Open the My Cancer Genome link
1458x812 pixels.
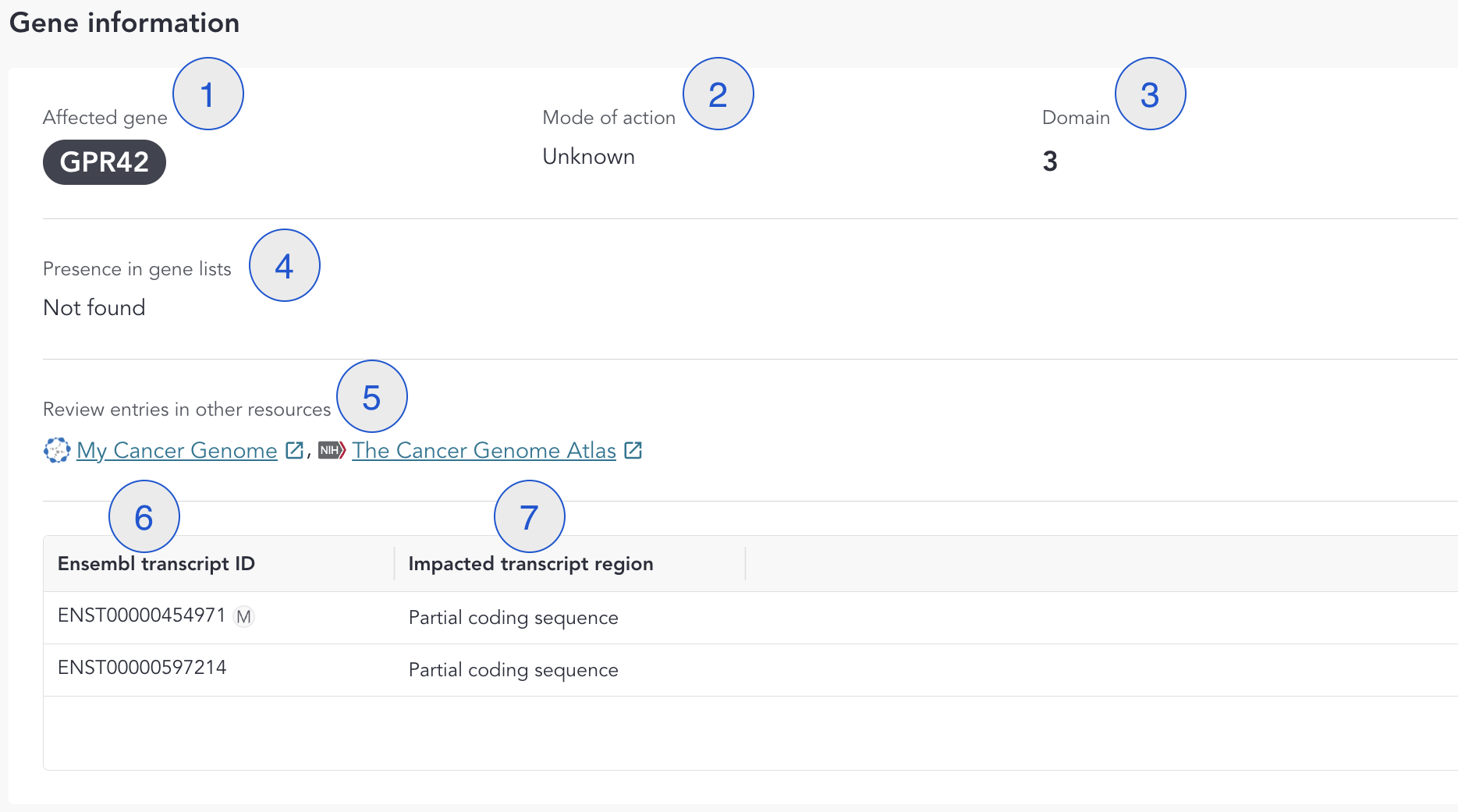176,450
